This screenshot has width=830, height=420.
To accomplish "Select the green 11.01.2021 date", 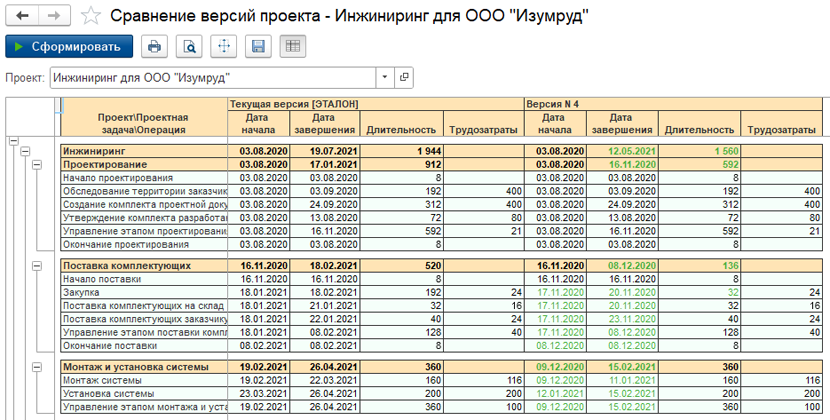I will [622, 380].
